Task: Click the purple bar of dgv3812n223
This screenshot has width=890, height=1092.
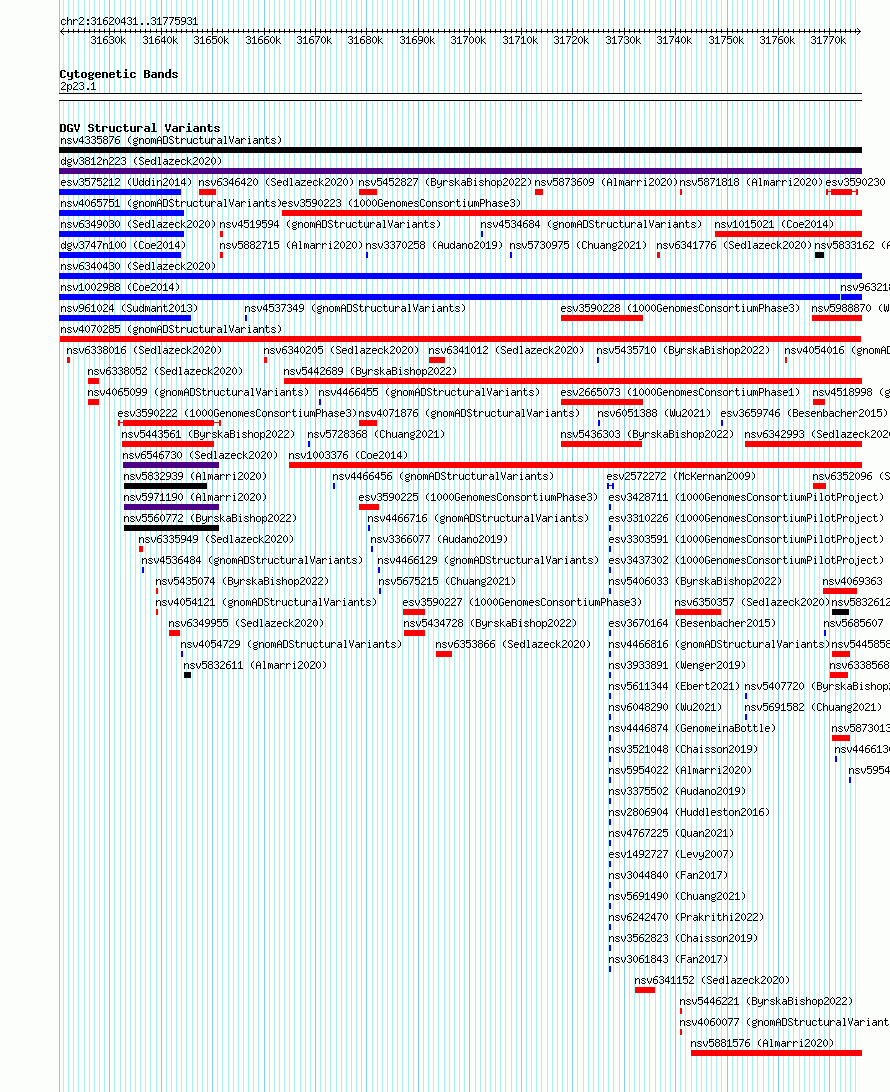Action: pyautogui.click(x=460, y=171)
